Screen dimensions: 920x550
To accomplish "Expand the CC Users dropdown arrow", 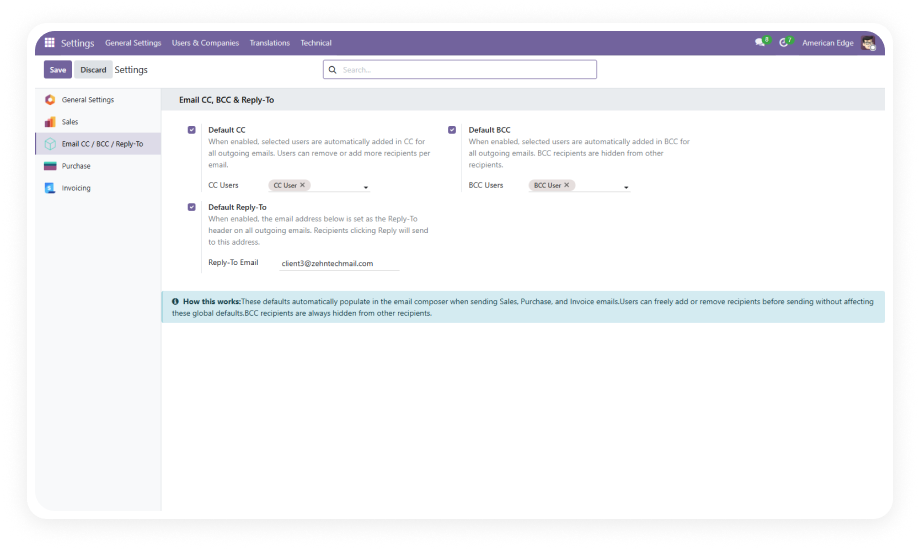I will coord(366,187).
